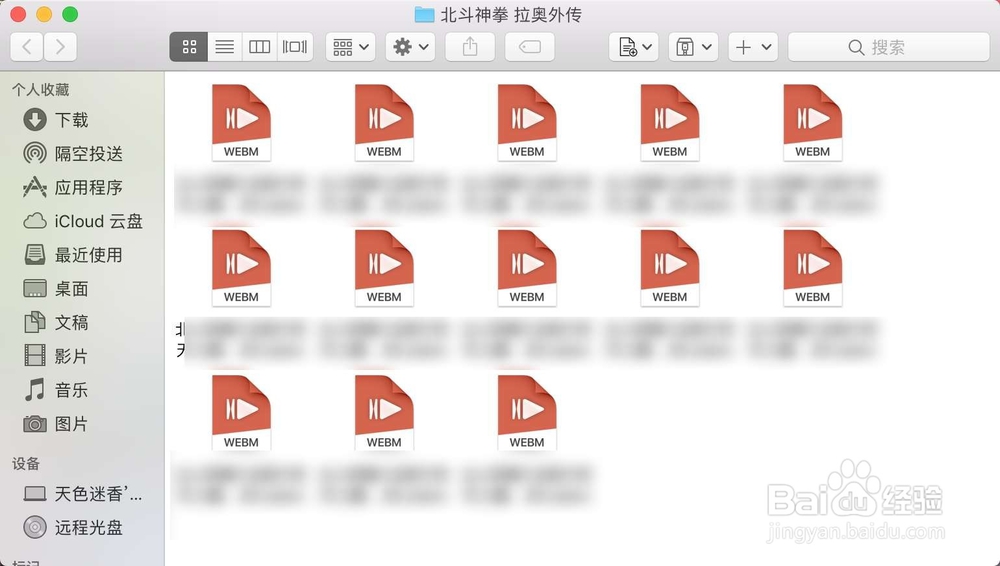Open iCloud 云盘 in the sidebar
The width and height of the screenshot is (1000, 566).
[82, 221]
